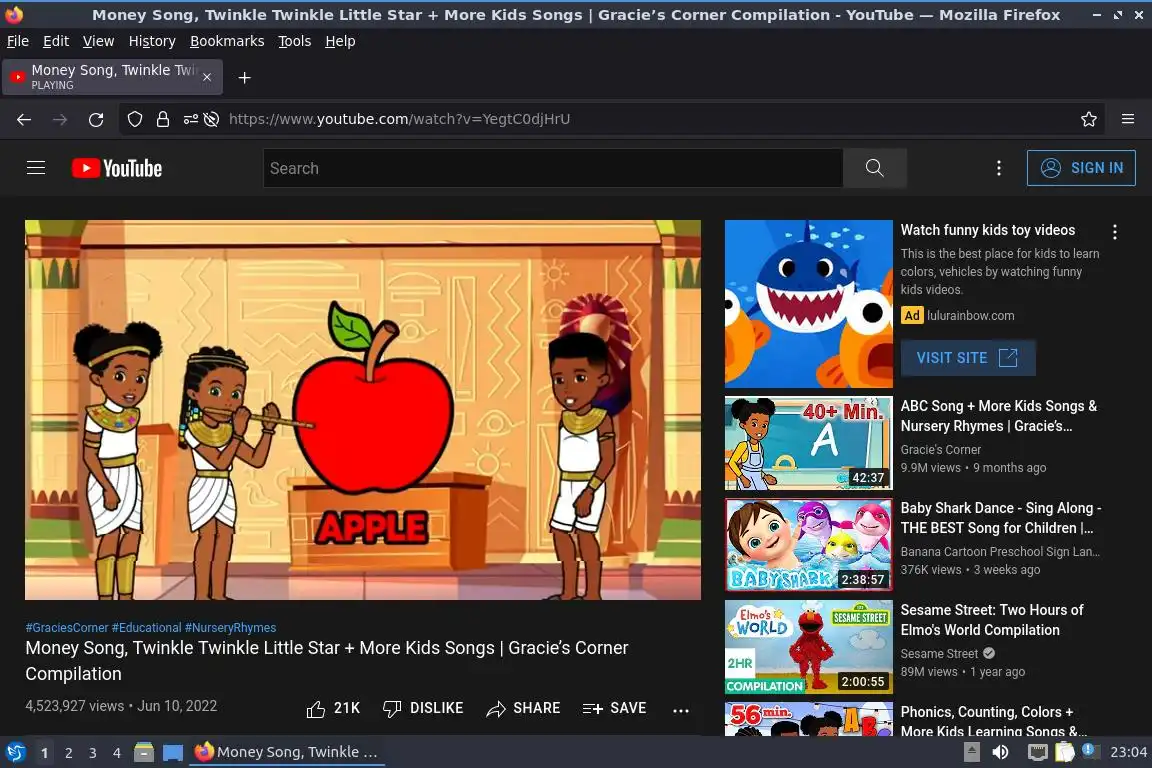Image resolution: width=1152 pixels, height=768 pixels.
Task: Click the 4,523,927 views text
Action: pos(75,706)
